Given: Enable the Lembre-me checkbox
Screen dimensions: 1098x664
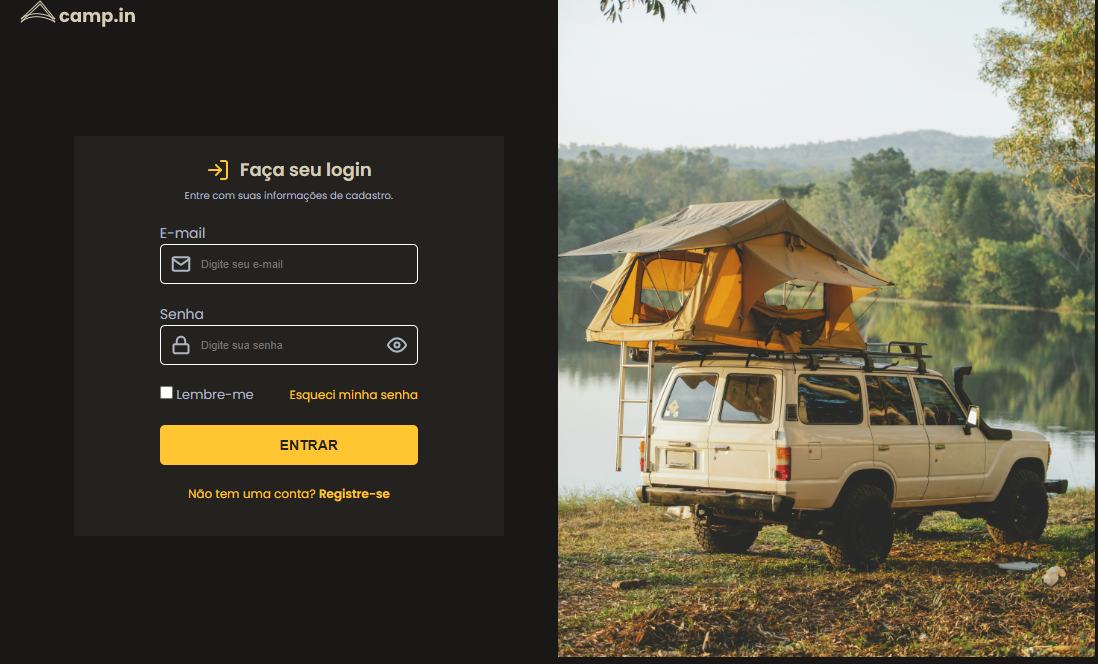Looking at the screenshot, I should (166, 392).
